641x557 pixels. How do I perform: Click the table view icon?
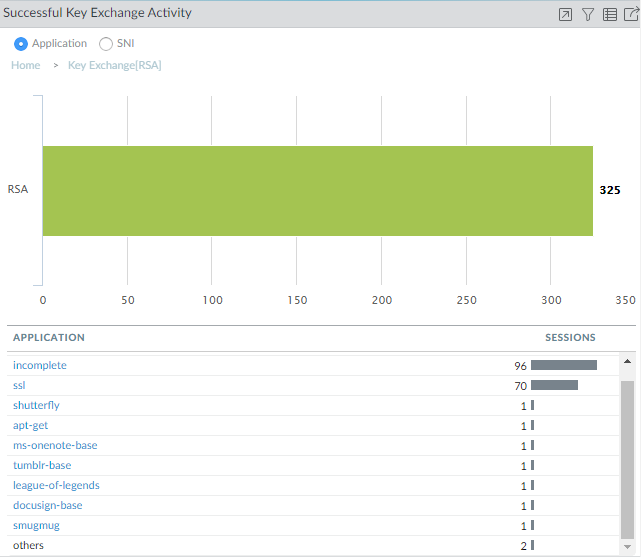pyautogui.click(x=610, y=14)
